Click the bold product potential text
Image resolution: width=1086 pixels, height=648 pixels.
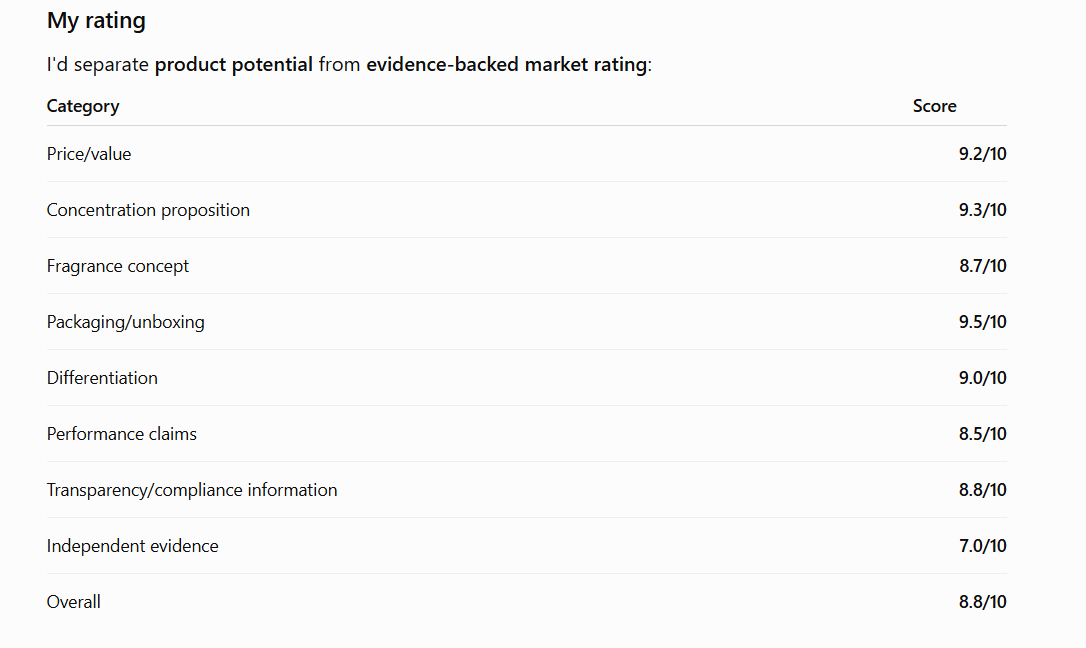(x=233, y=64)
